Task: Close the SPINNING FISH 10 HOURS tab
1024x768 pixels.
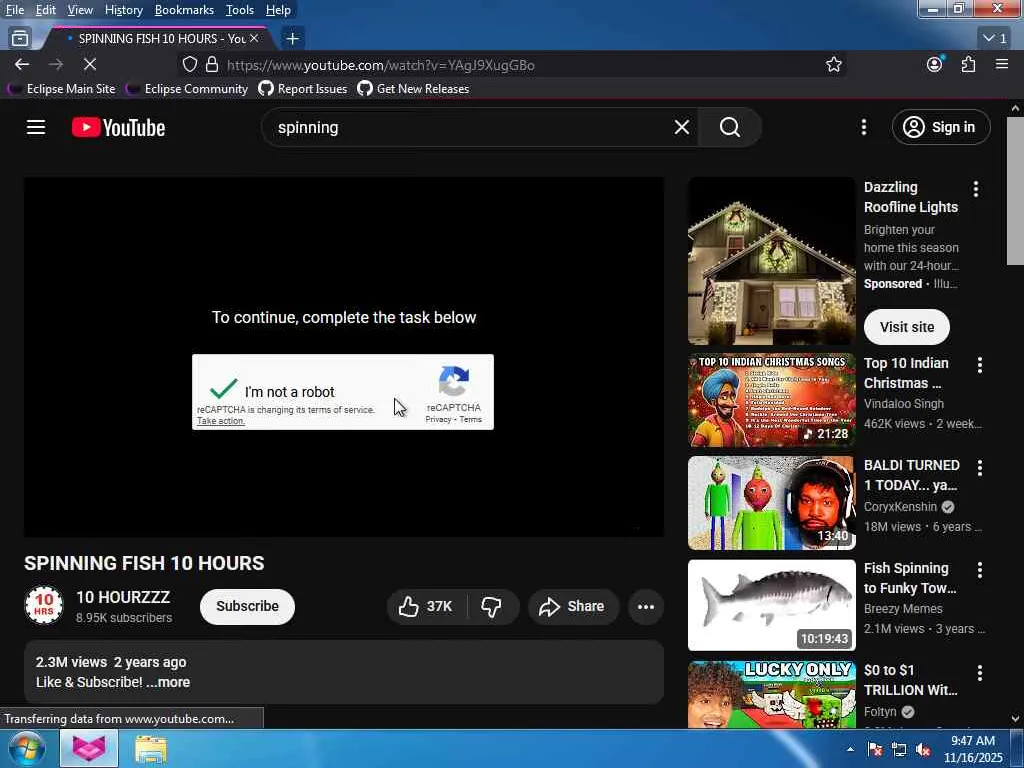Action: click(254, 39)
